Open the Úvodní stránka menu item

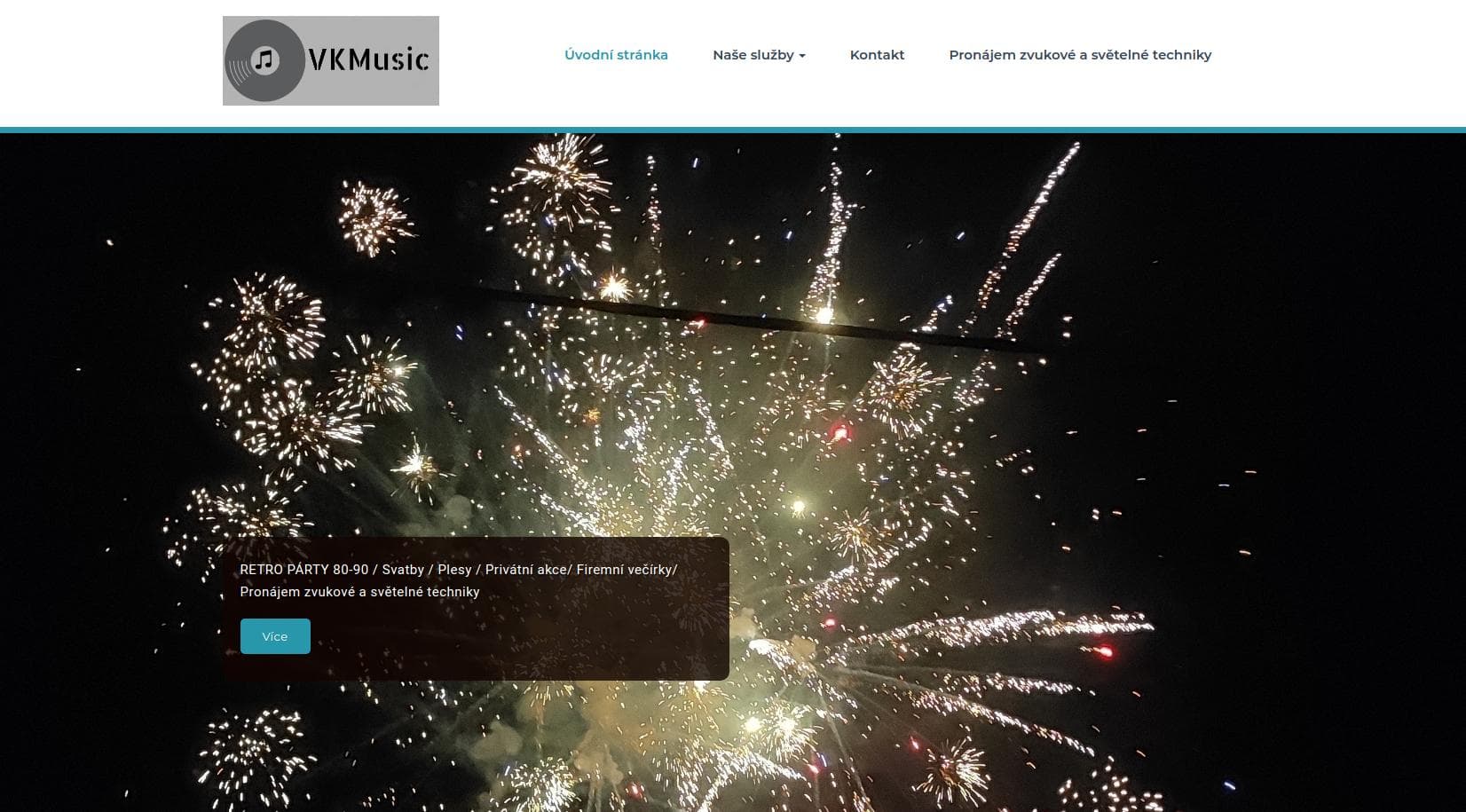coord(616,55)
